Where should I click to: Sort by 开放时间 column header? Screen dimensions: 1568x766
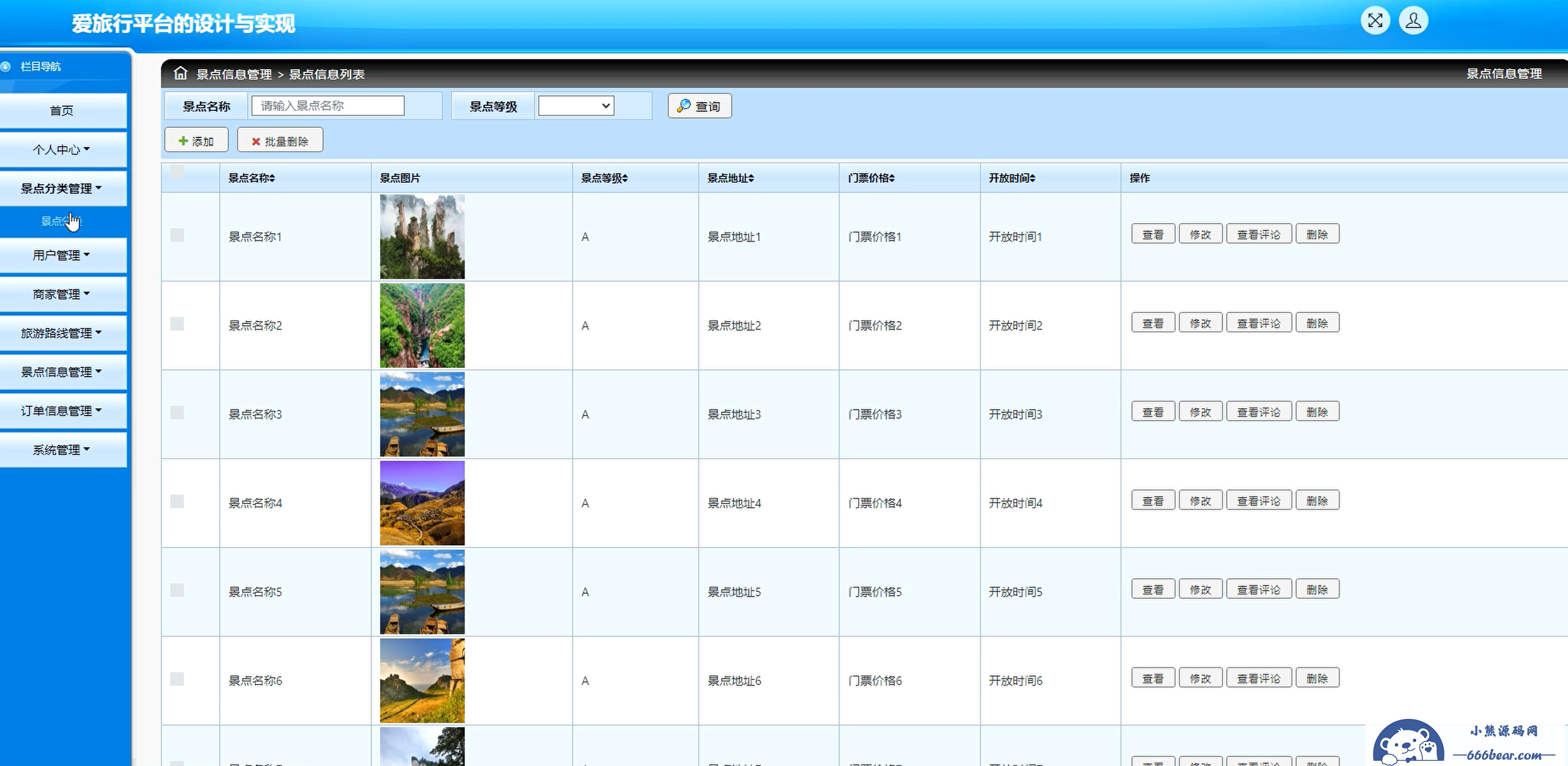1012,178
